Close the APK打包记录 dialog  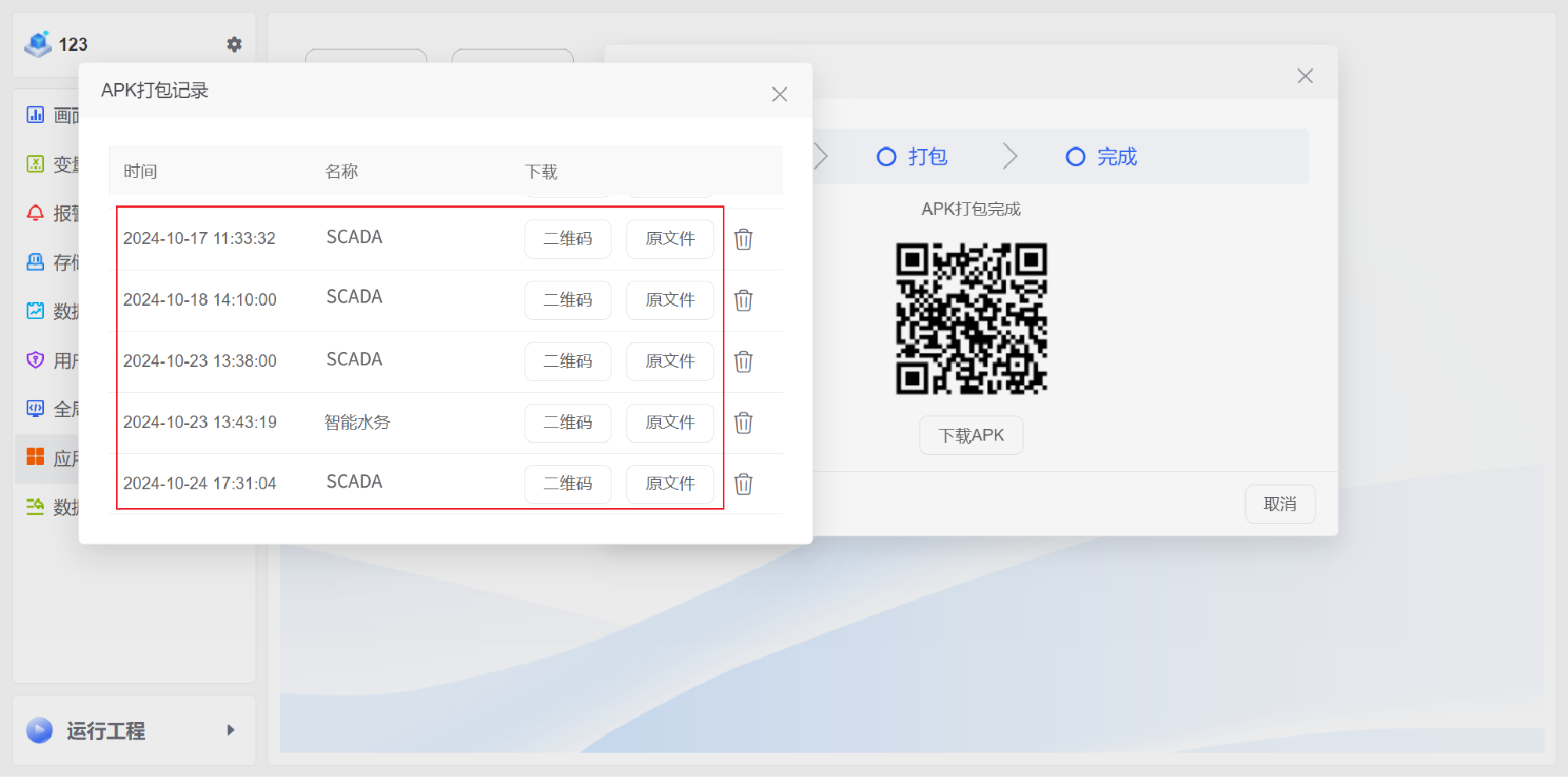click(x=779, y=95)
